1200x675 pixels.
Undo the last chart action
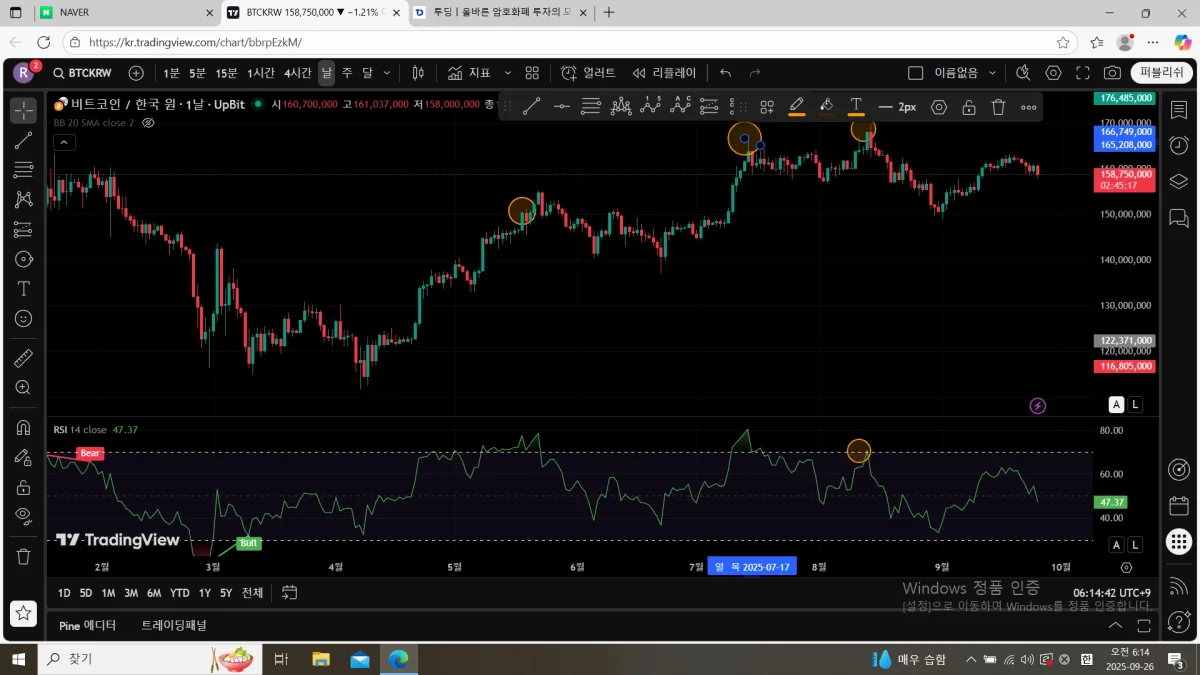(726, 73)
